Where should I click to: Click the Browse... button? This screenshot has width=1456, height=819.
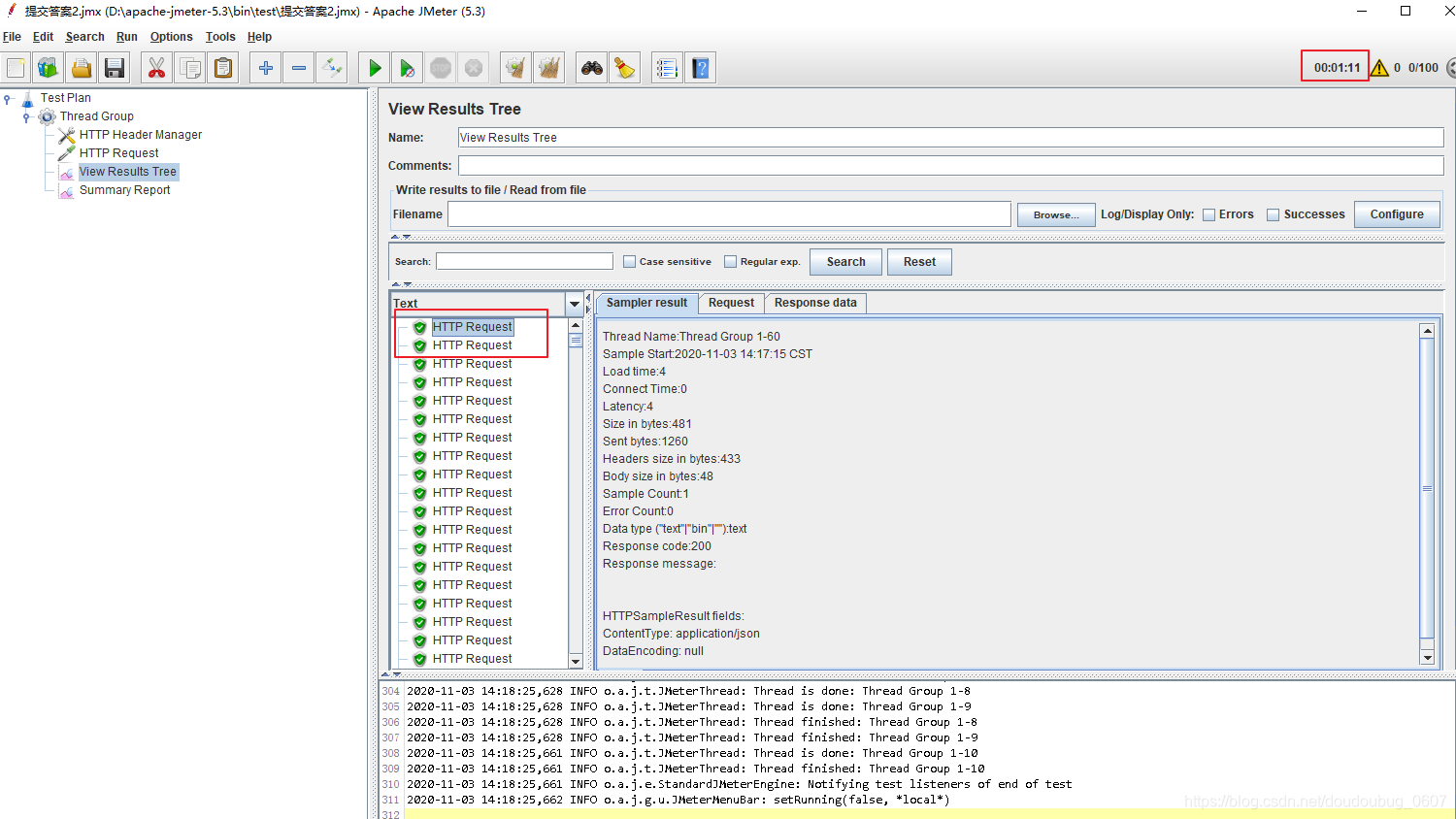pos(1056,215)
